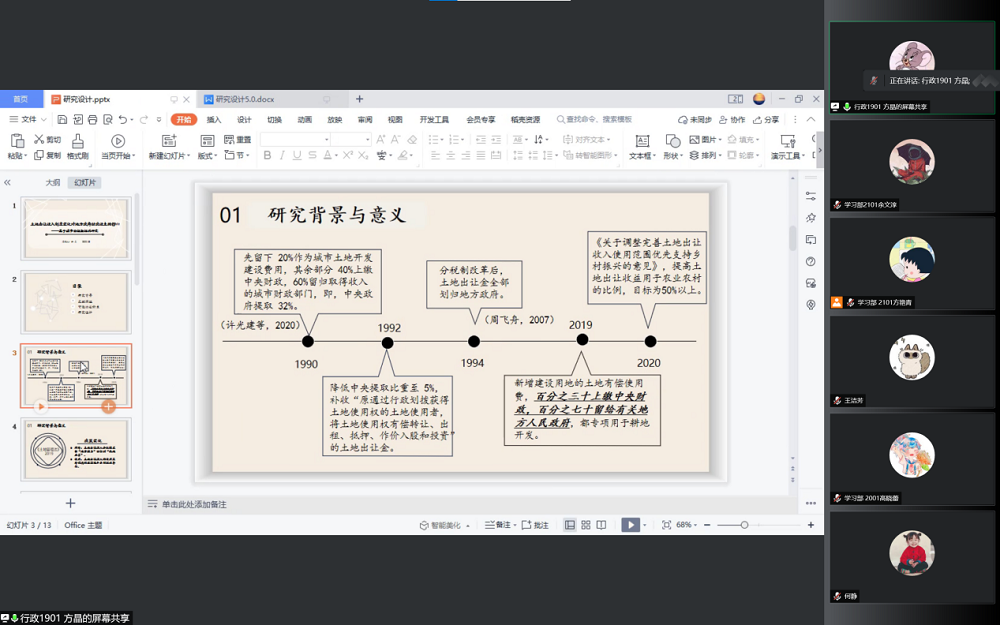The width and height of the screenshot is (1000, 625).
Task: Switch to the Insert (插入) ribbon tab
Action: click(214, 120)
